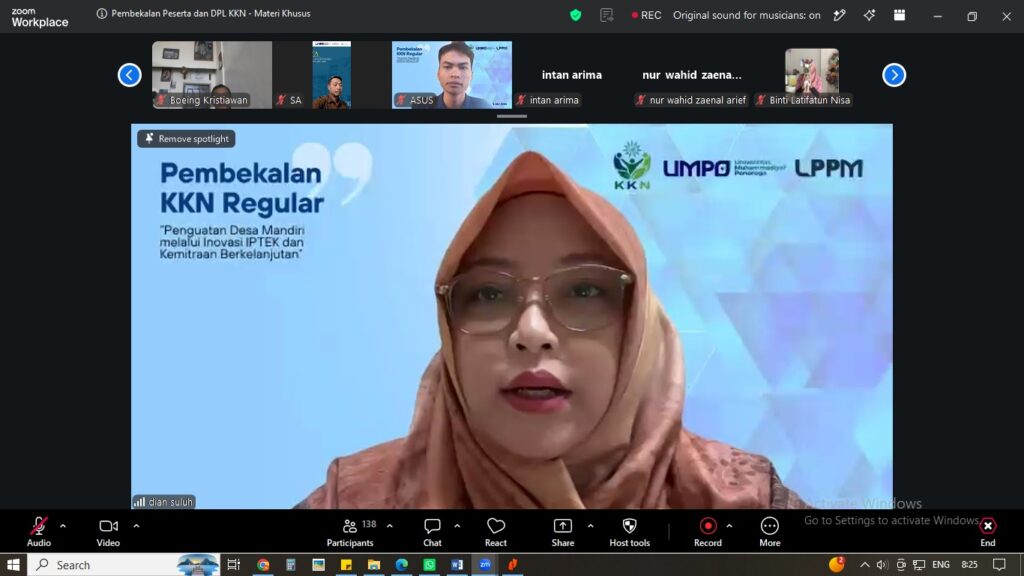The height and width of the screenshot is (576, 1024).
Task: Click the Zoom taskbar icon
Action: click(x=485, y=565)
